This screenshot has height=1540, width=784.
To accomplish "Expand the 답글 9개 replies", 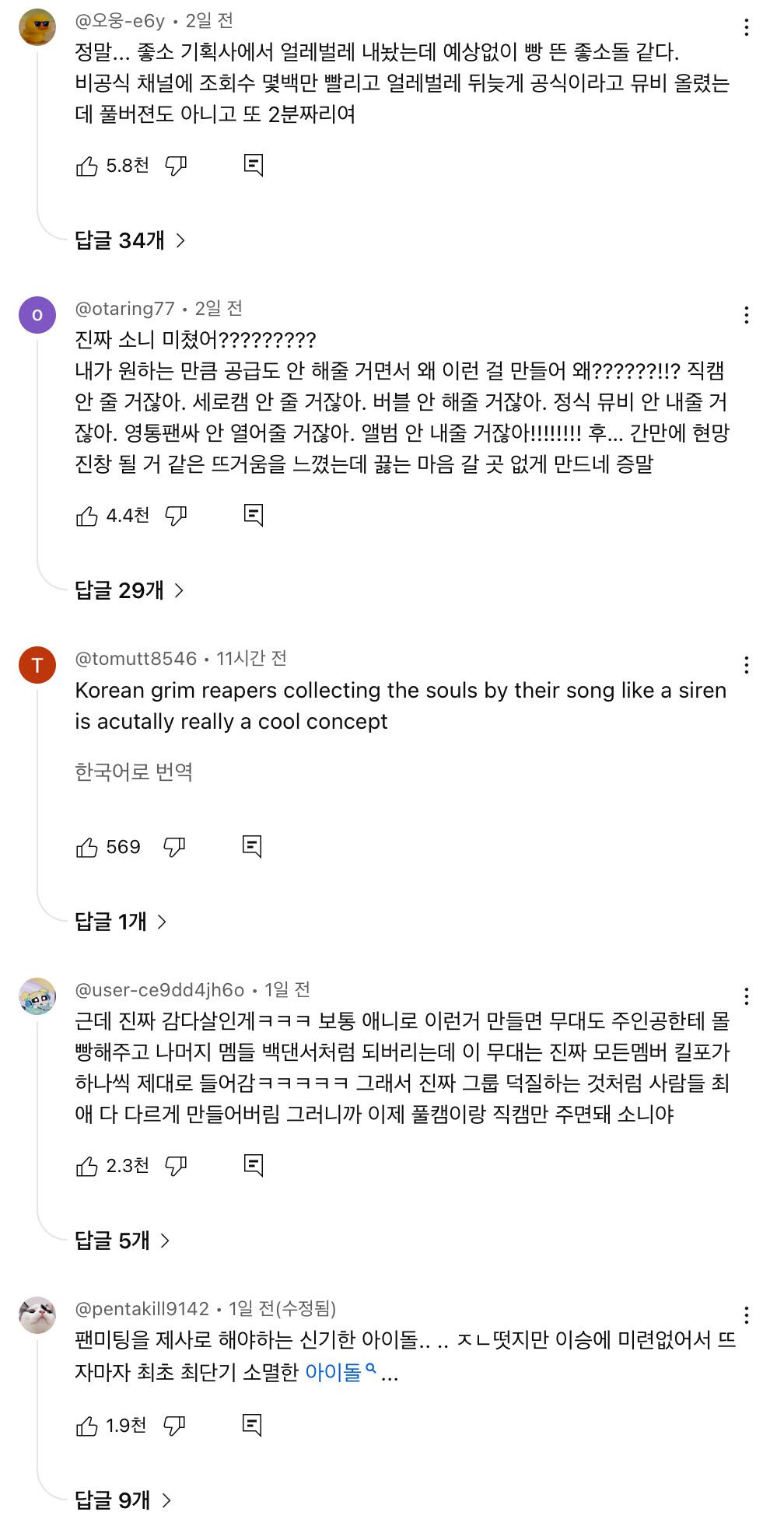I will [x=122, y=1500].
